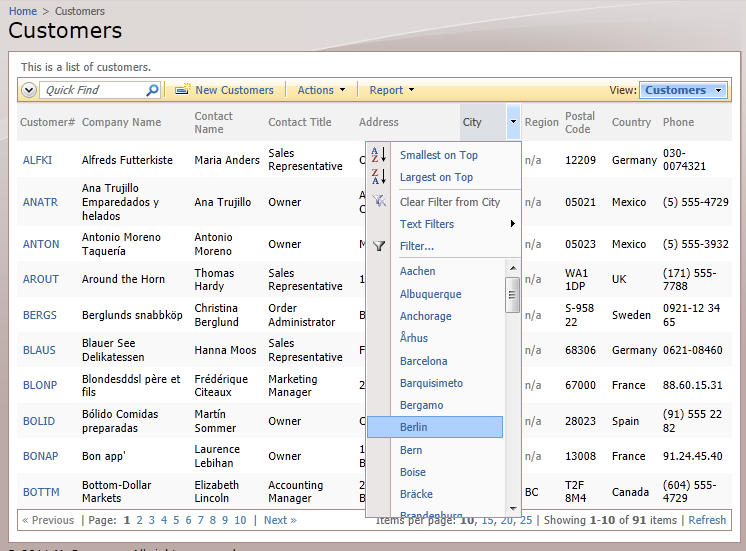Click the city list scroll-down arrow
The image size is (746, 551).
(513, 508)
